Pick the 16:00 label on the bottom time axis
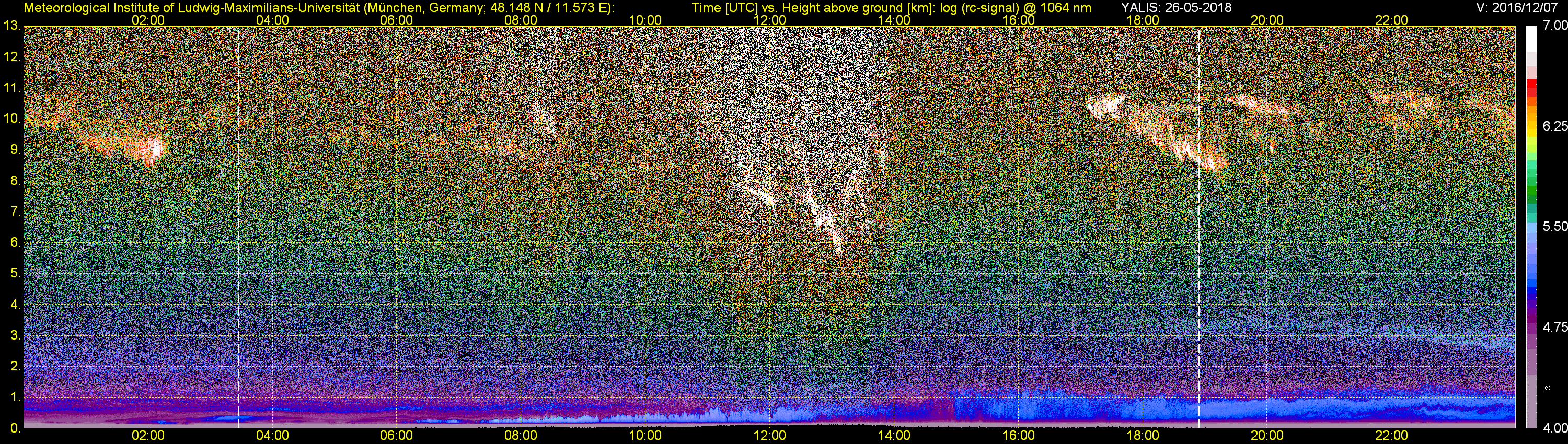The width and height of the screenshot is (1568, 444). 1018,436
